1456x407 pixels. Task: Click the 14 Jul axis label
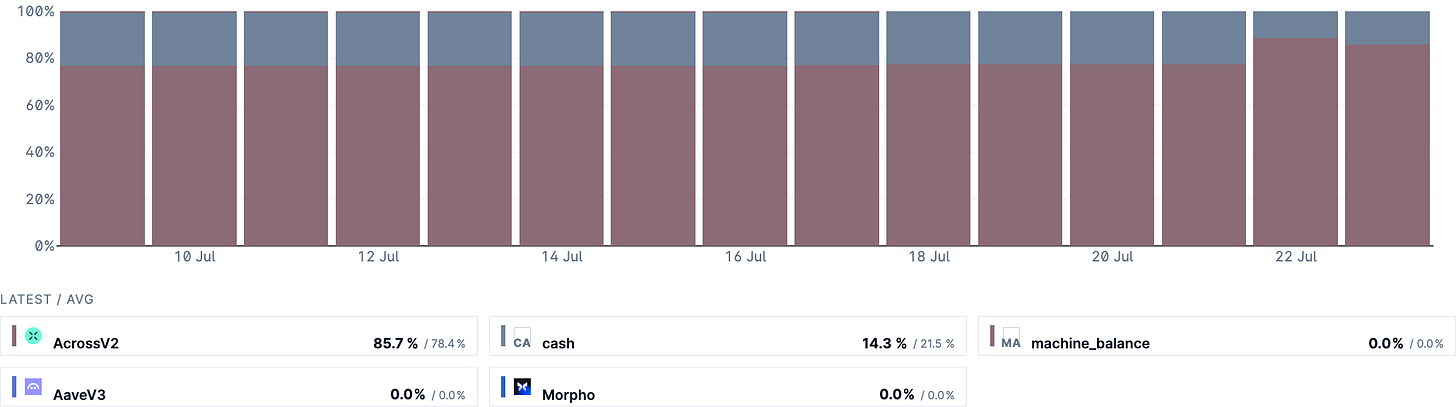[x=562, y=258]
